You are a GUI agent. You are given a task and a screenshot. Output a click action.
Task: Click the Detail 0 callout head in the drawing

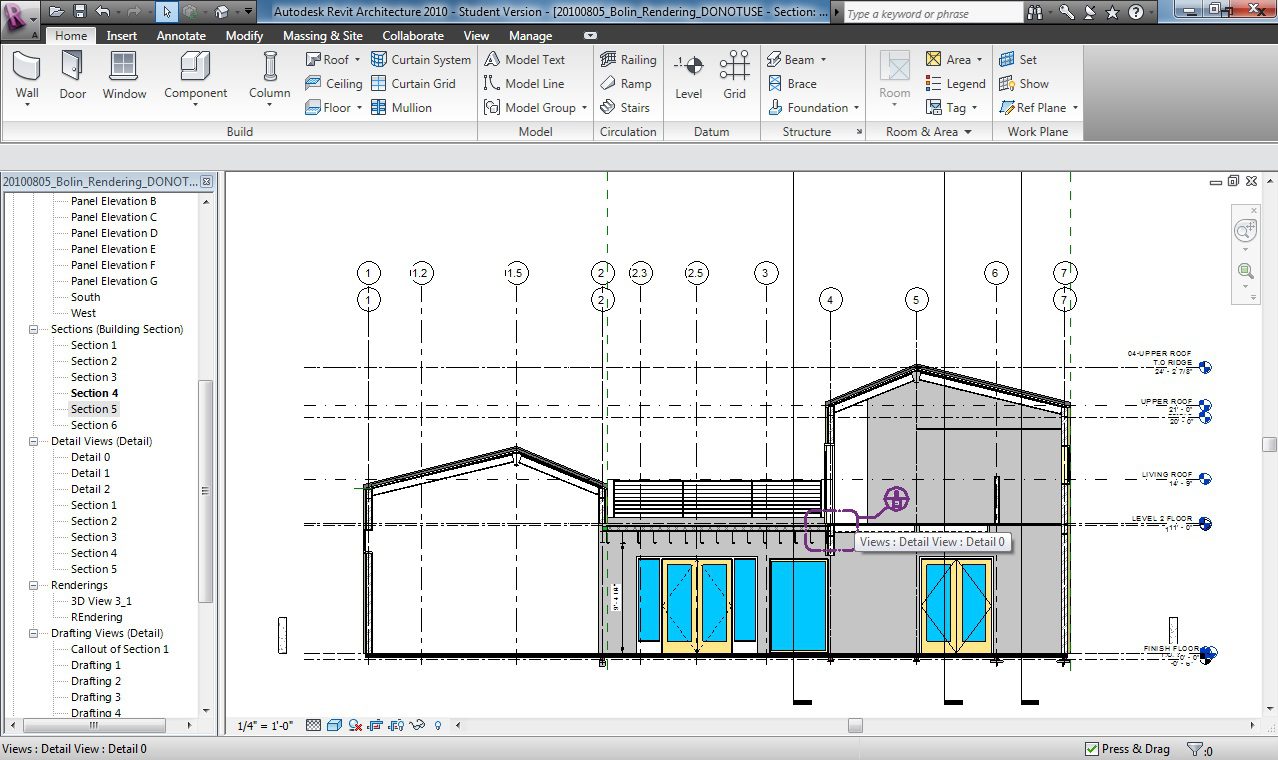point(896,498)
